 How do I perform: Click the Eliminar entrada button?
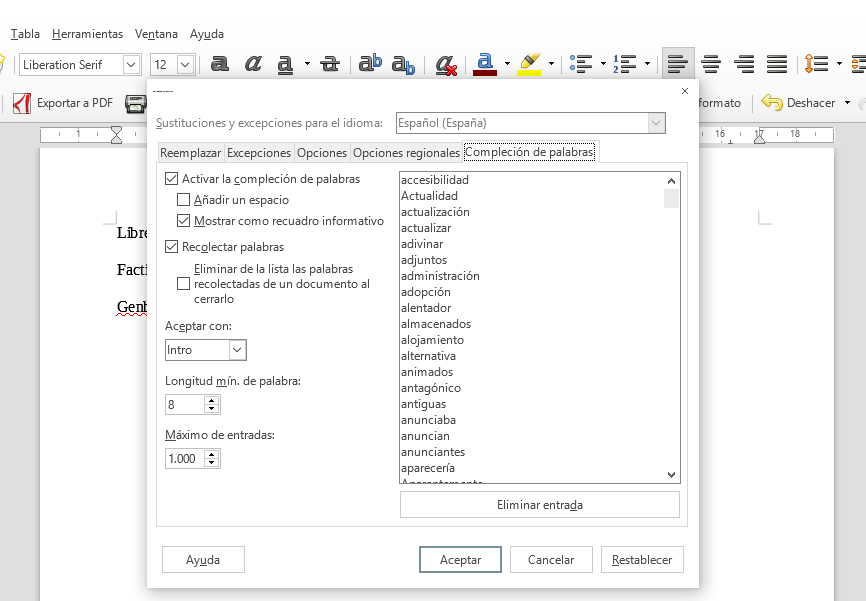[x=539, y=504]
